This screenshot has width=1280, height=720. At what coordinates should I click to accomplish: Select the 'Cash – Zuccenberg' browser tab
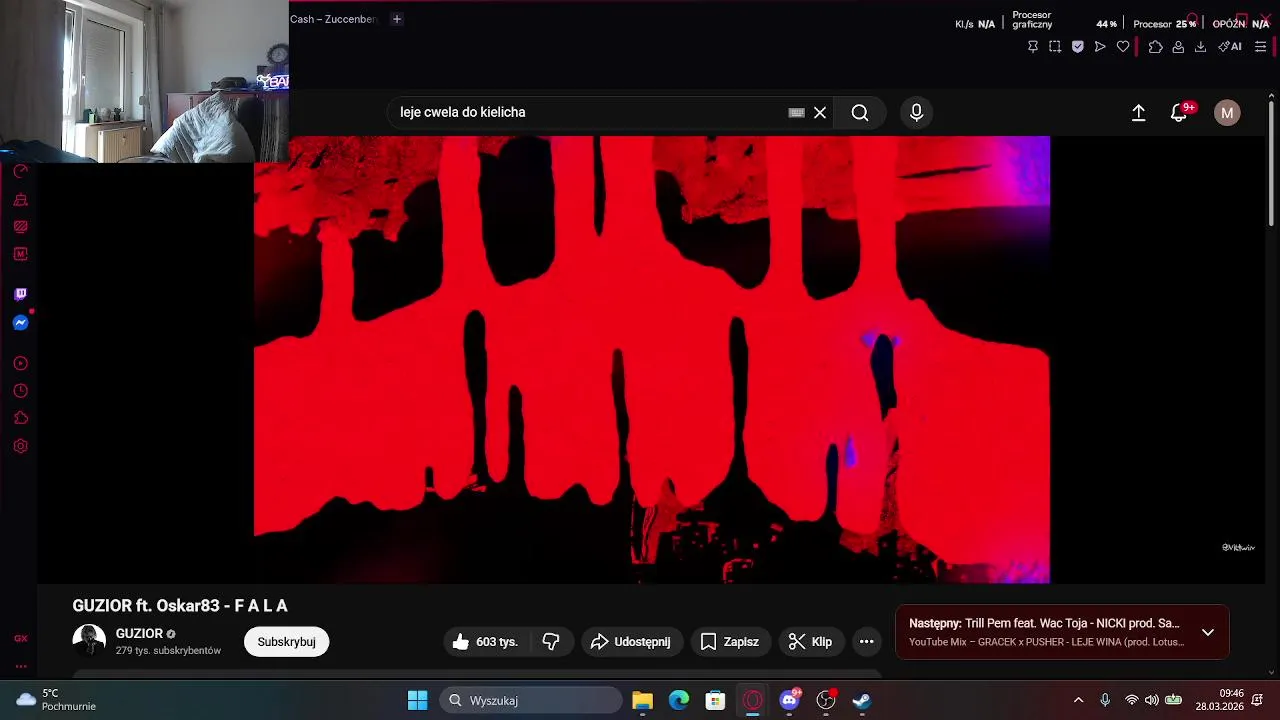coord(333,19)
